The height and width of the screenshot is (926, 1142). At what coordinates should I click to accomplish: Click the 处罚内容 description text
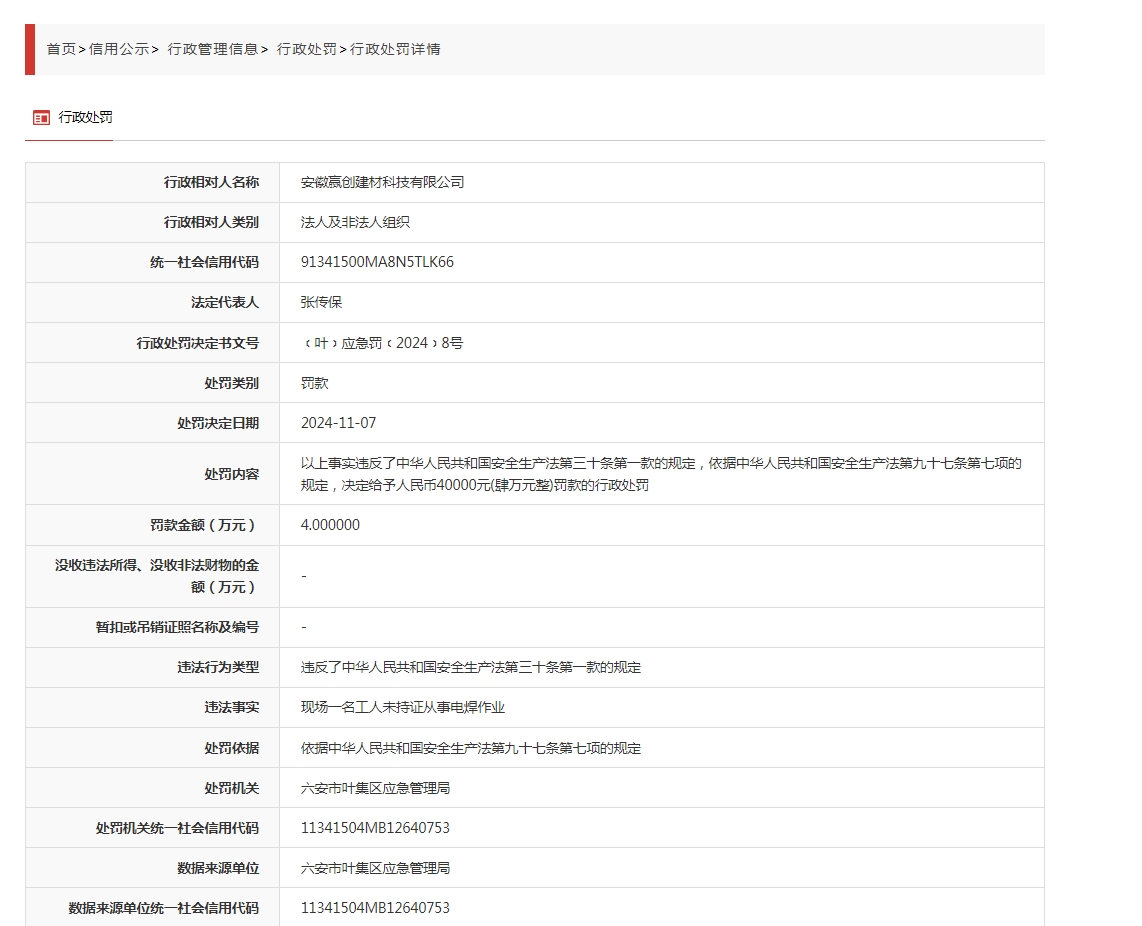pos(660,474)
